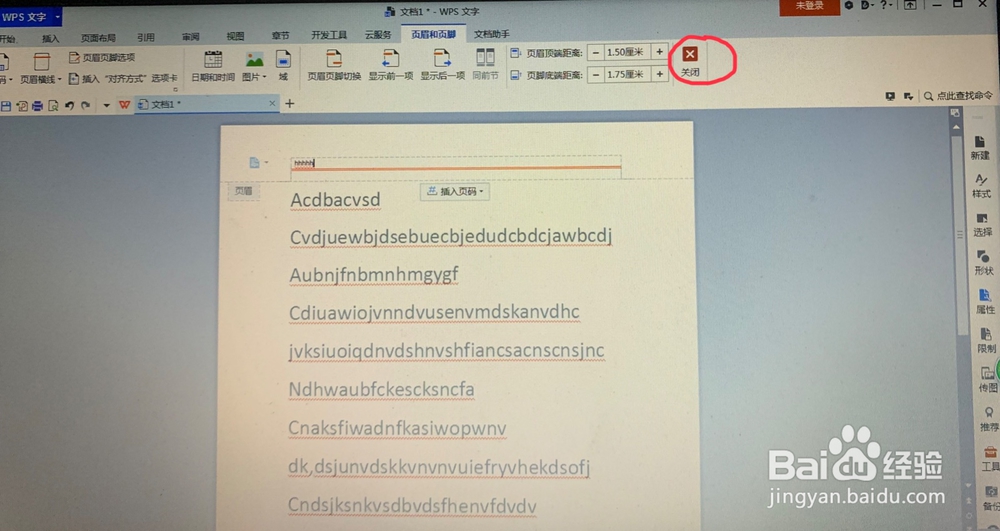Switch to the 章节 ribbon tab

280,36
